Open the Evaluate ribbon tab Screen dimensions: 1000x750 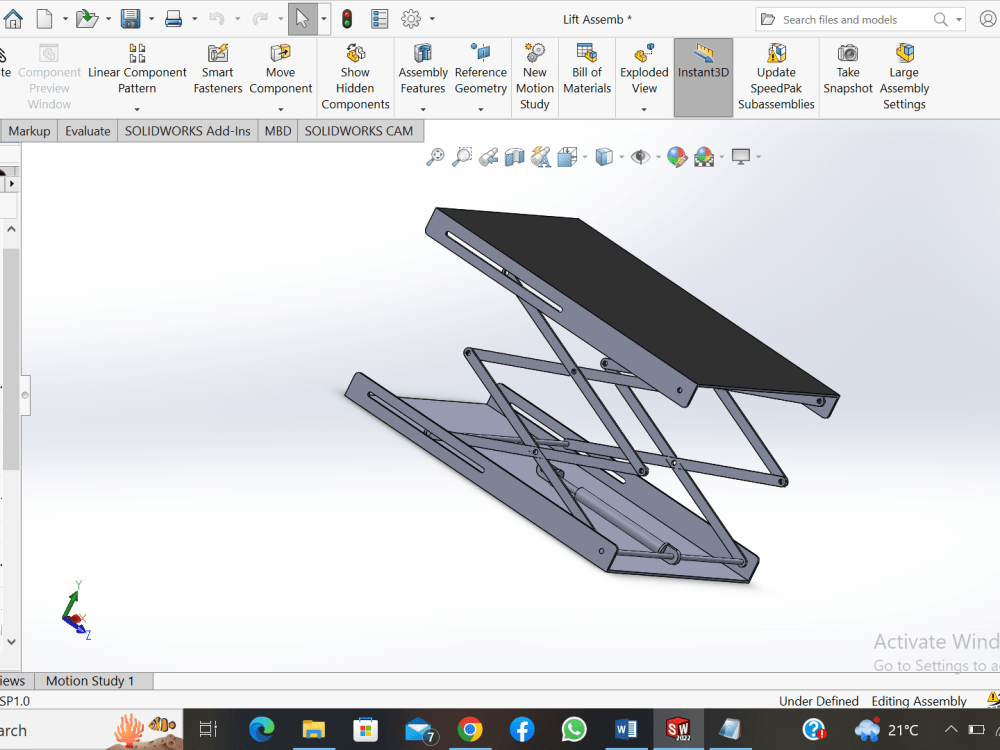(87, 130)
